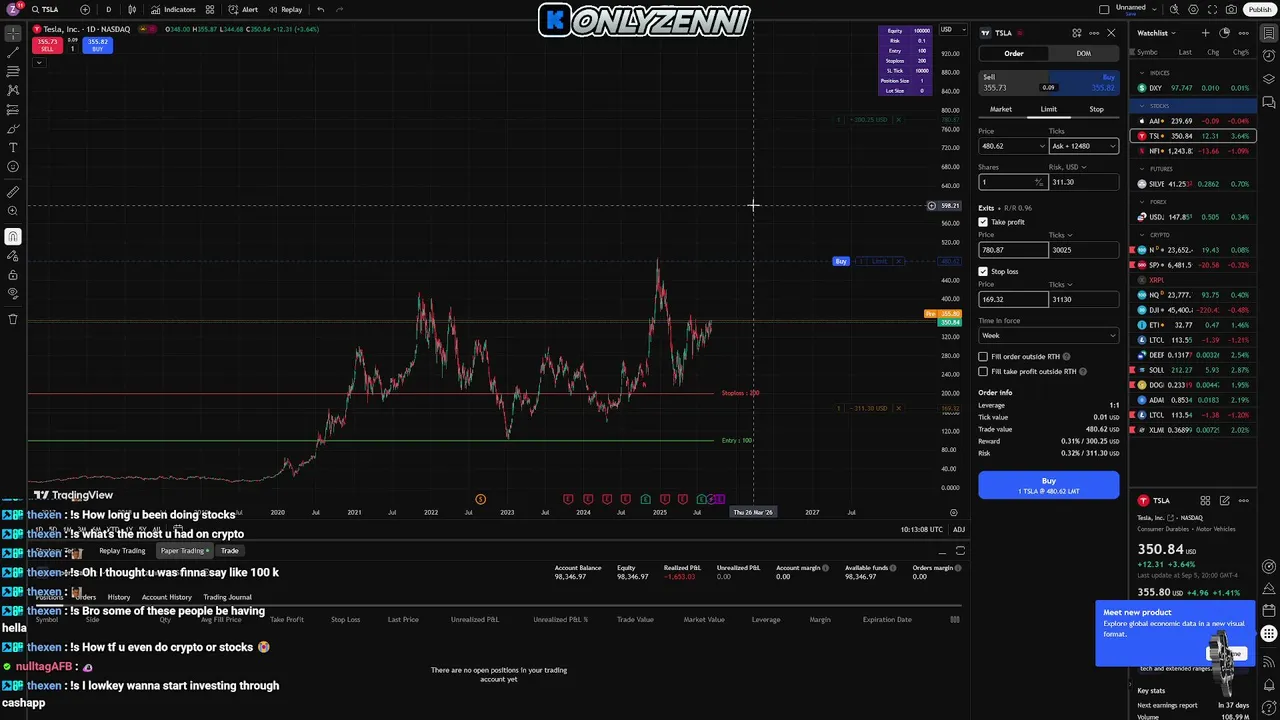This screenshot has width=1280, height=720.
Task: Click Buy 1 TSLA order button
Action: point(1048,485)
